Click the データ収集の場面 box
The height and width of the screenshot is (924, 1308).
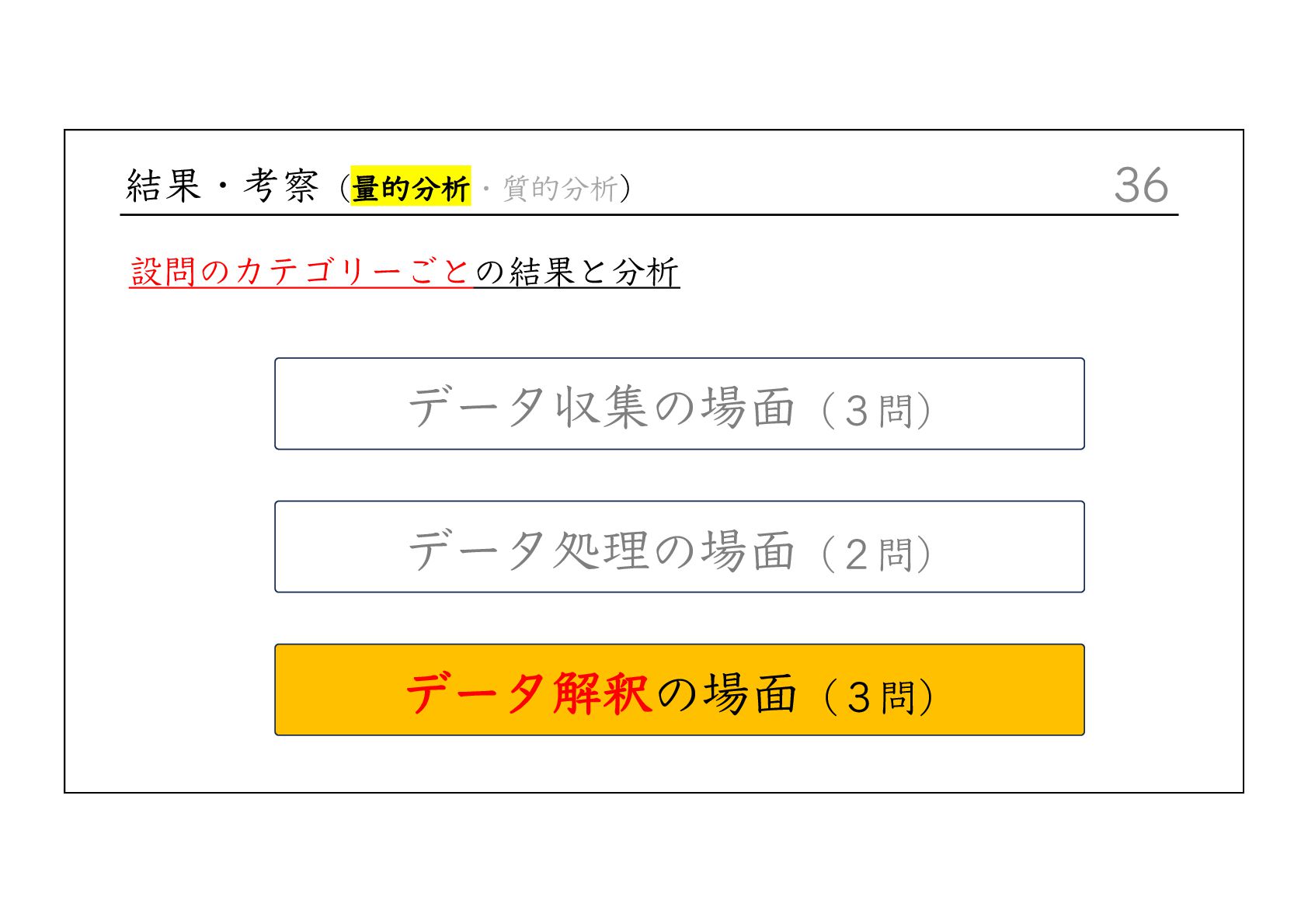coord(679,404)
